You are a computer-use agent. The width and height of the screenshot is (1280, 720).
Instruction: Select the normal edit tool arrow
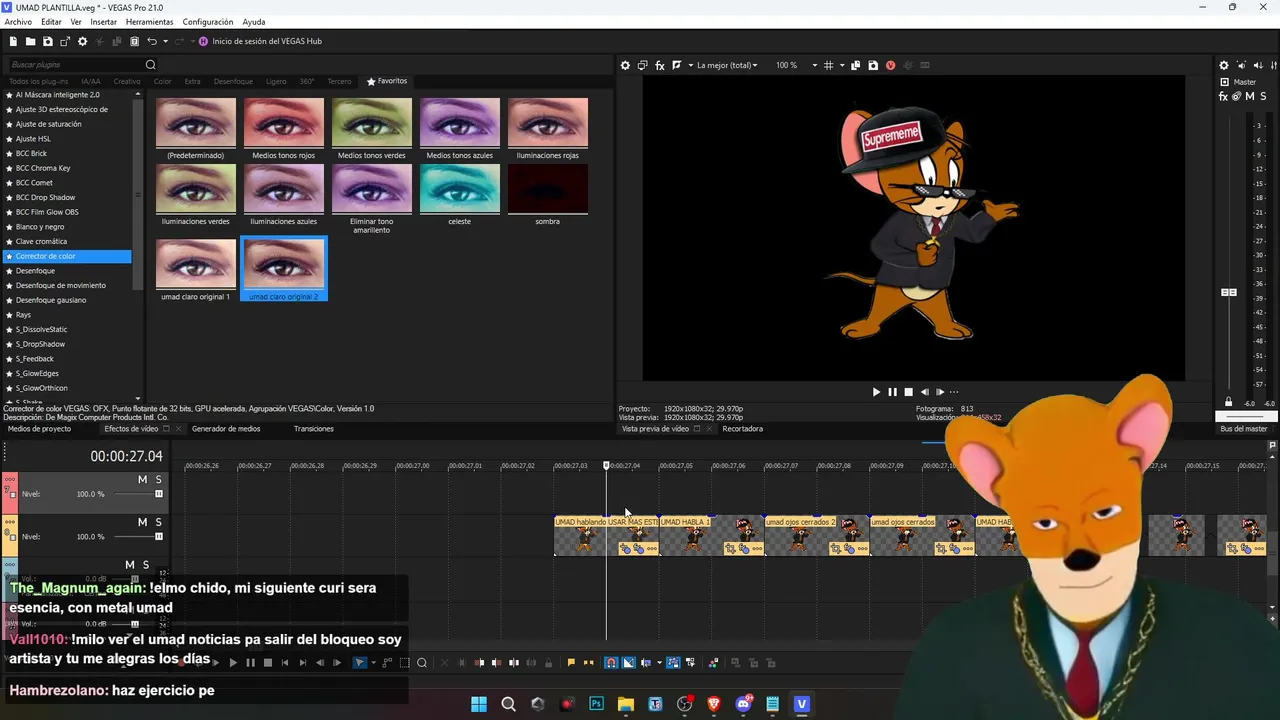tap(360, 663)
